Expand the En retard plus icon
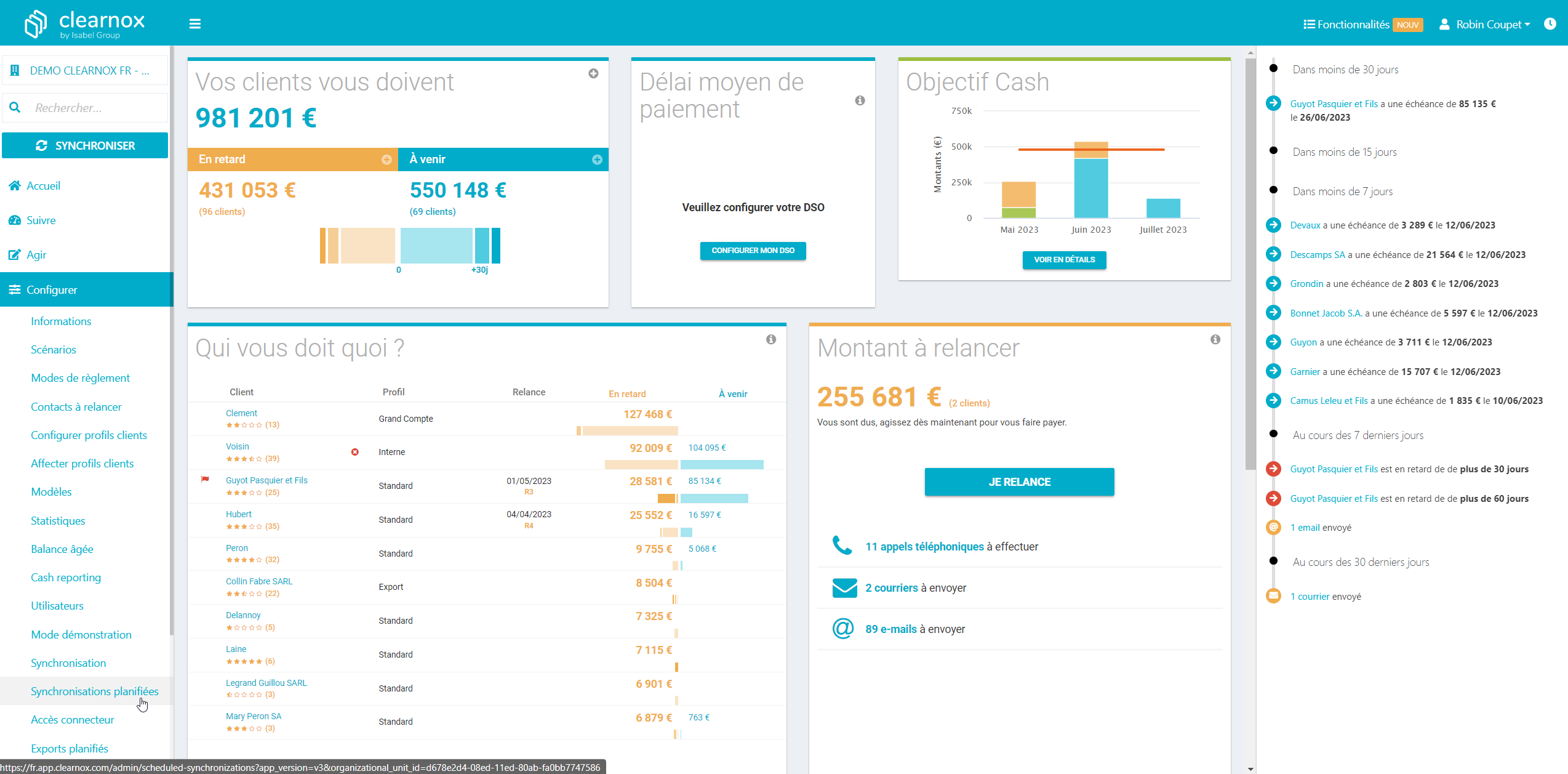Screen dimensions: 1568x774 pos(386,159)
